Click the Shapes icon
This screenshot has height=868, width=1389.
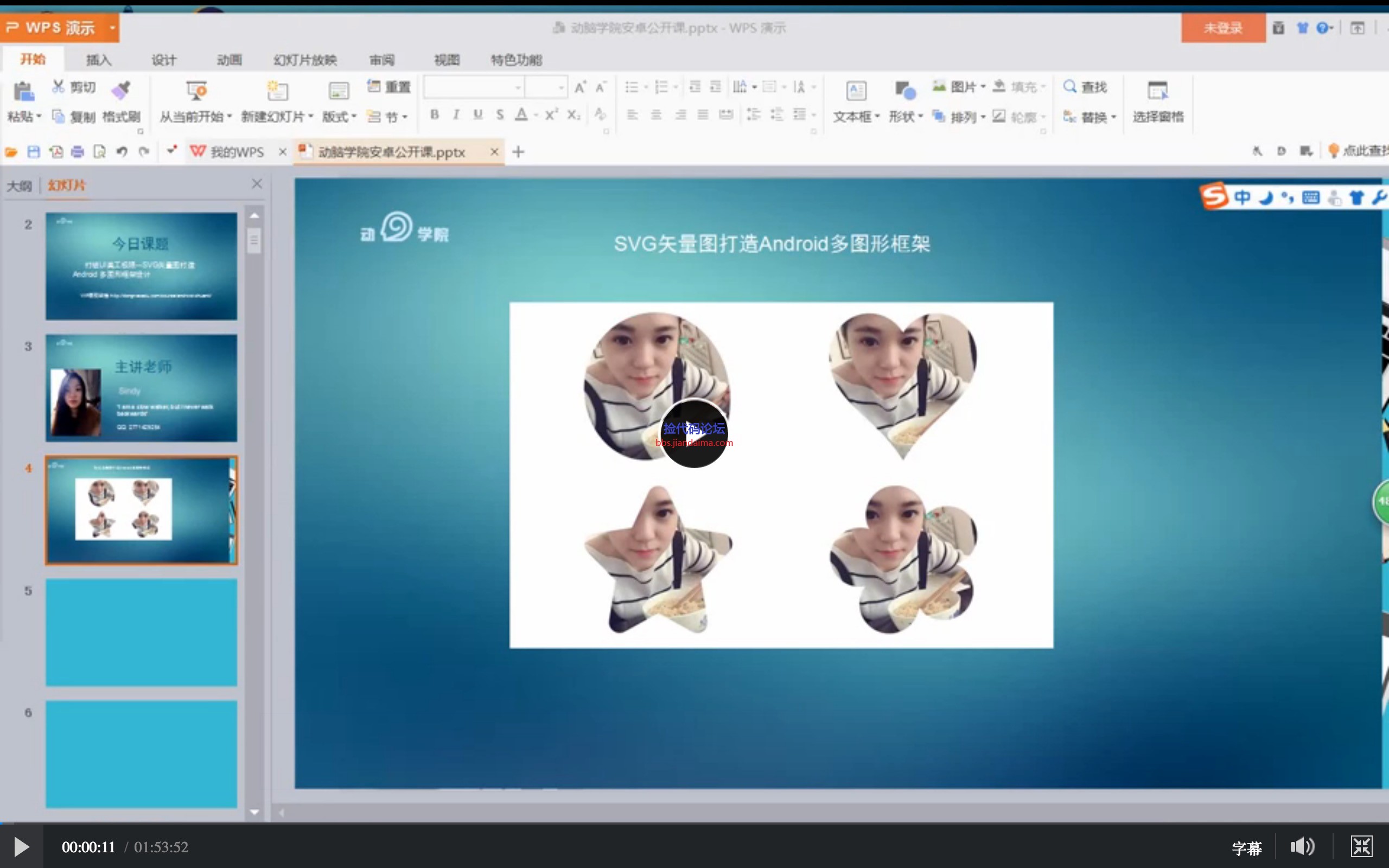click(x=904, y=91)
